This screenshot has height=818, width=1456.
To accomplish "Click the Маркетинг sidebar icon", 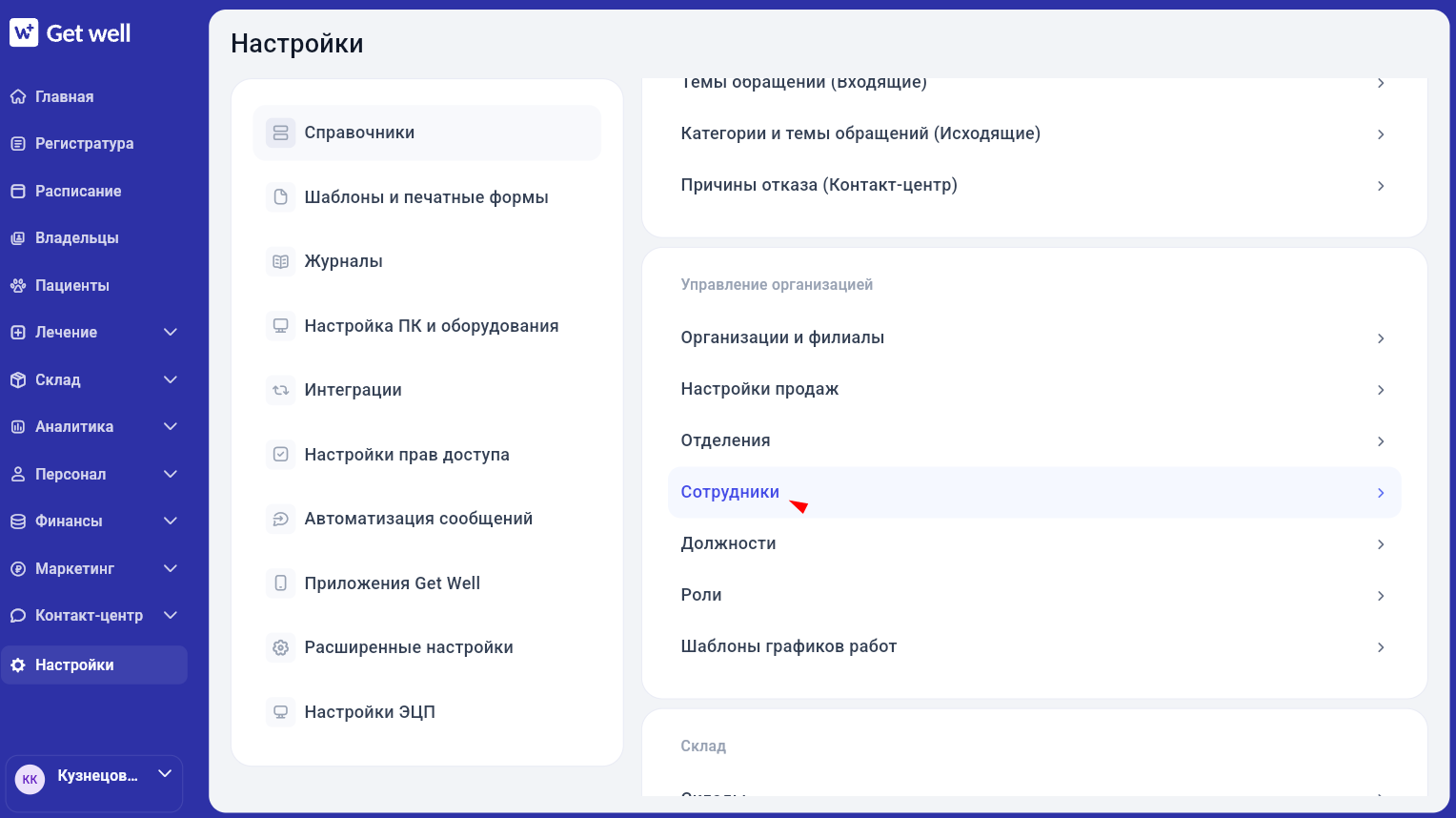I will (18, 568).
